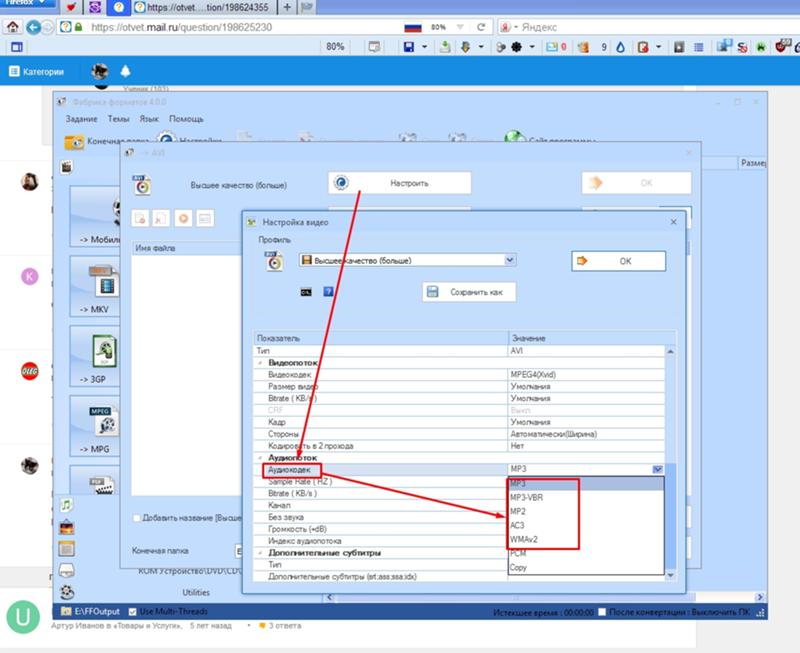The width and height of the screenshot is (800, 653).
Task: Click the notification bell on the mail.ru header
Action: (126, 71)
